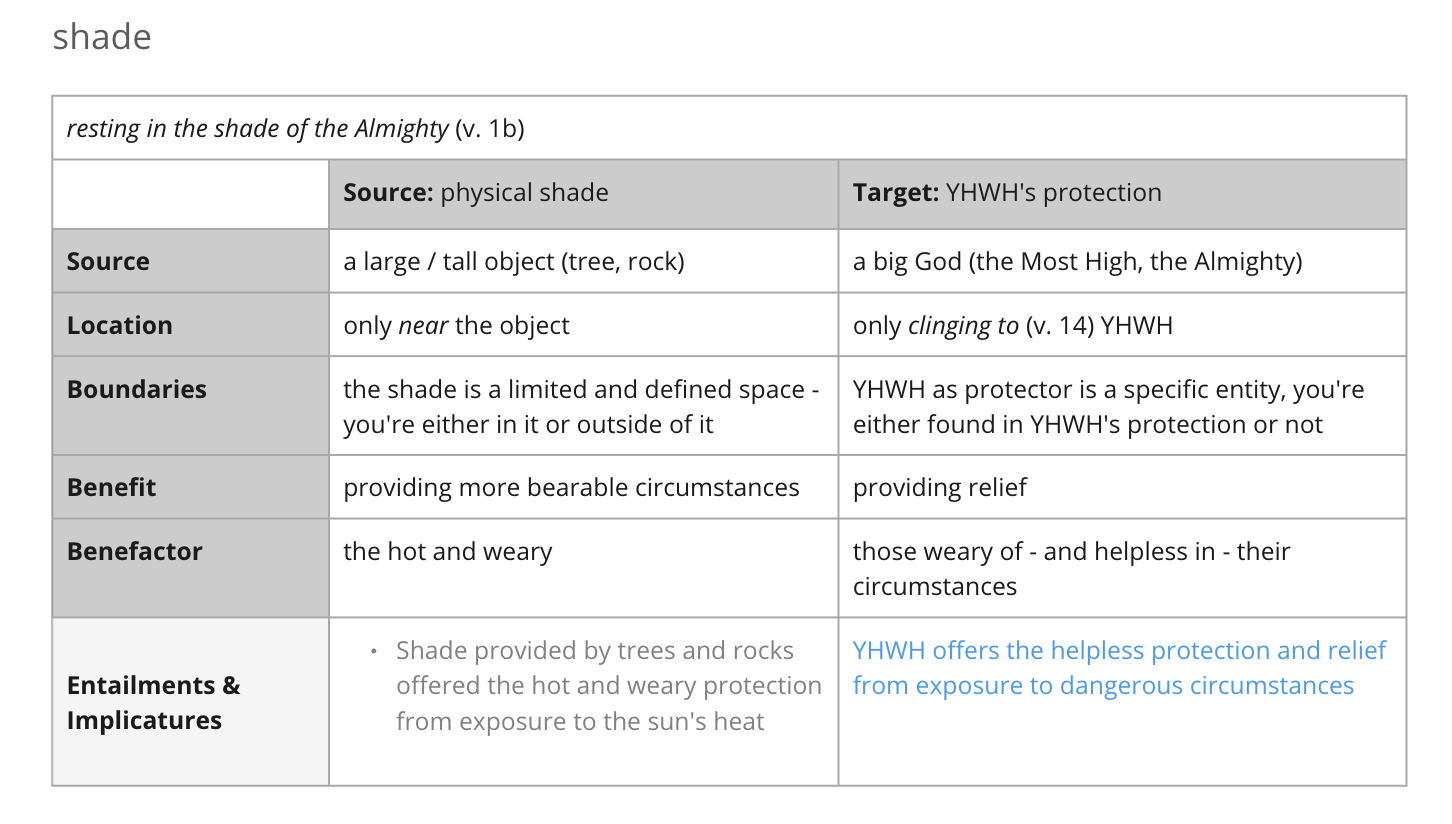1452x824 pixels.
Task: Click the "shade" heading above the table
Action: tap(102, 38)
